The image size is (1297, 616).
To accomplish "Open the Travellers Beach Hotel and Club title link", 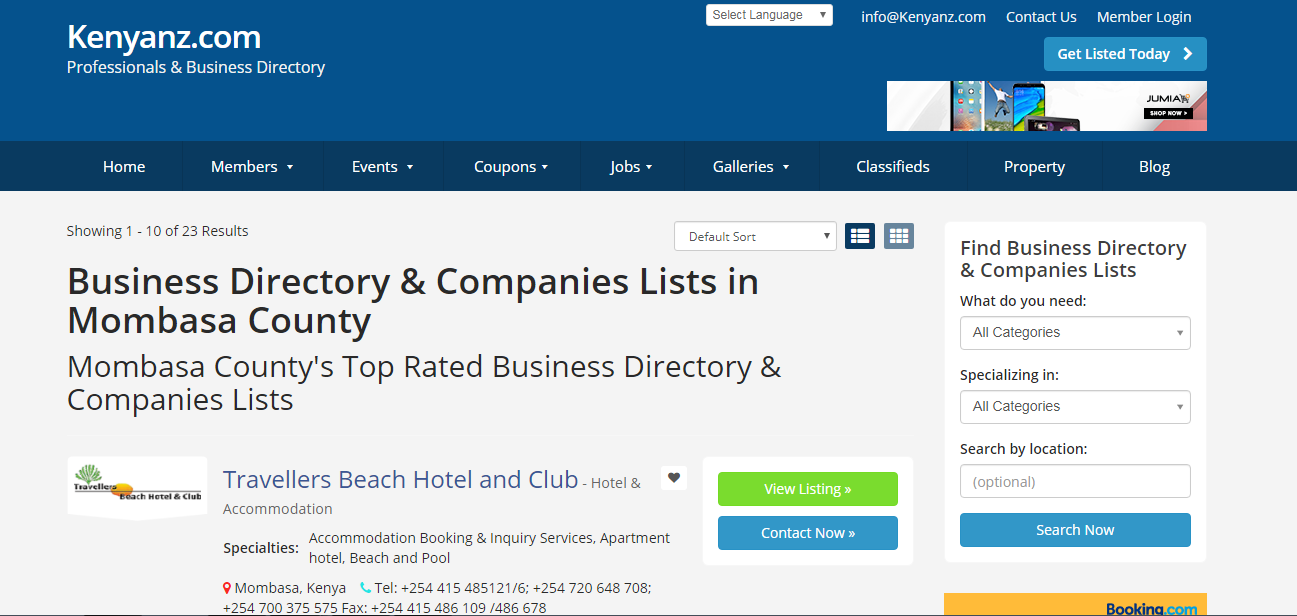I will click(400, 480).
